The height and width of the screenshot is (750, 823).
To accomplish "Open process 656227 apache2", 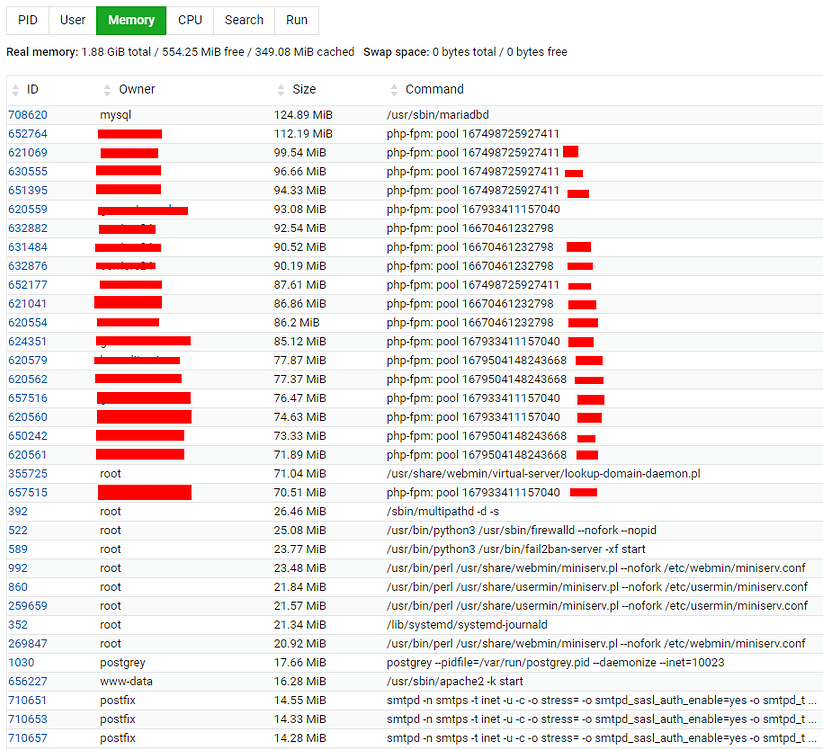I will [x=28, y=682].
